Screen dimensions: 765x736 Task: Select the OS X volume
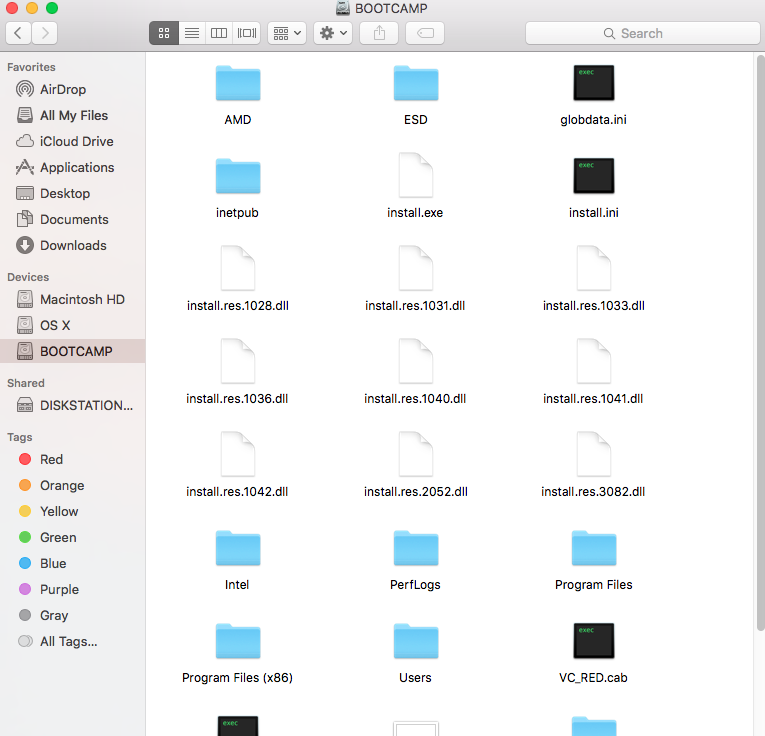(73, 325)
